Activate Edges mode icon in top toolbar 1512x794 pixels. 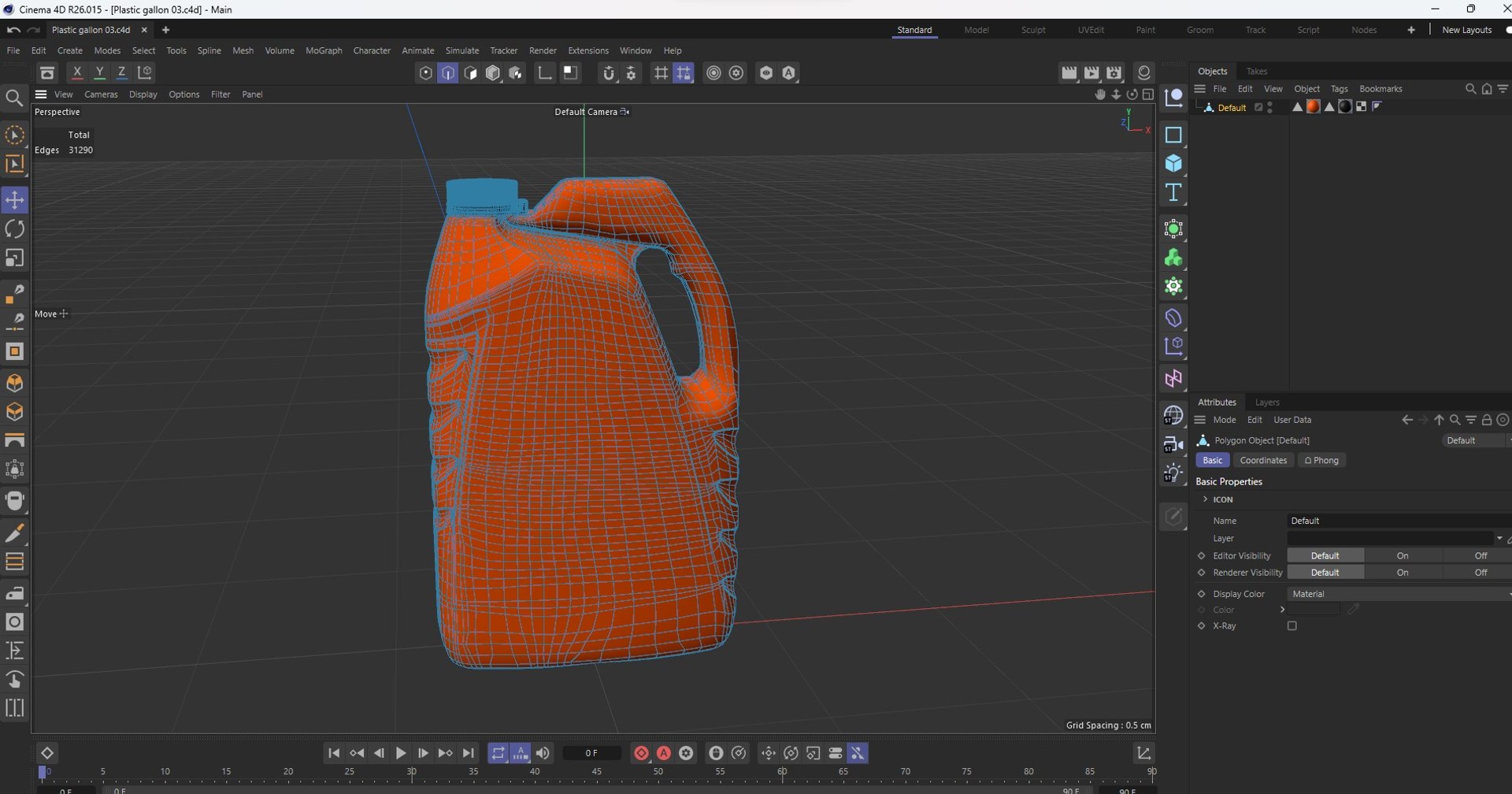click(x=448, y=73)
